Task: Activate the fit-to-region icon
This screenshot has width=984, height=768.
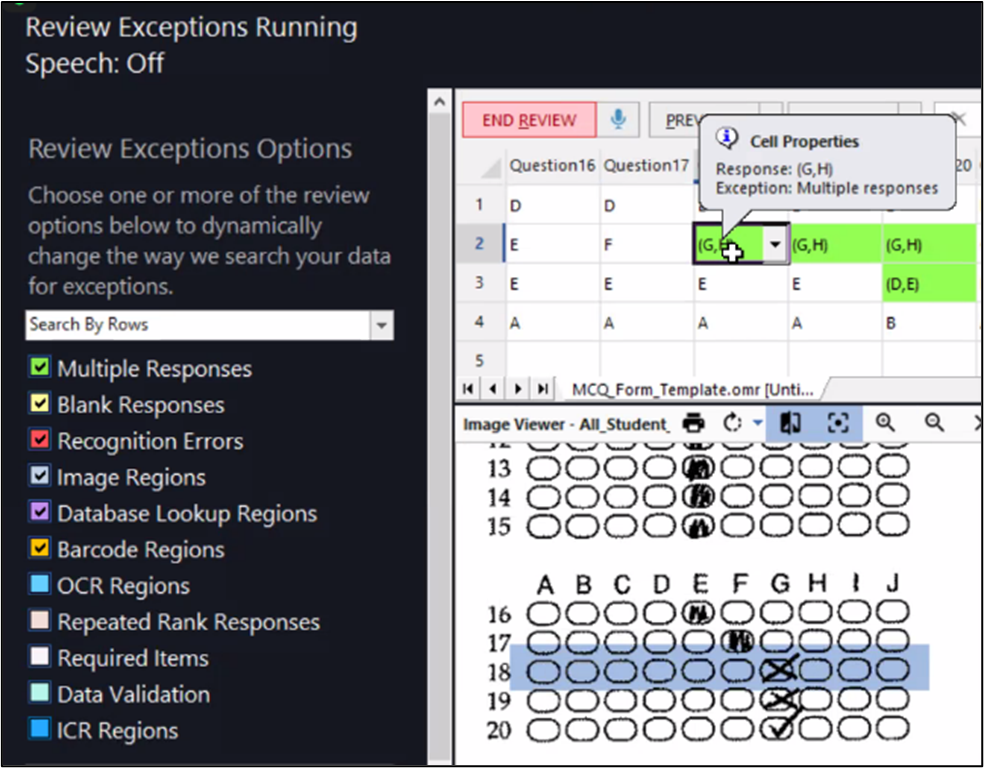Action: click(x=838, y=422)
